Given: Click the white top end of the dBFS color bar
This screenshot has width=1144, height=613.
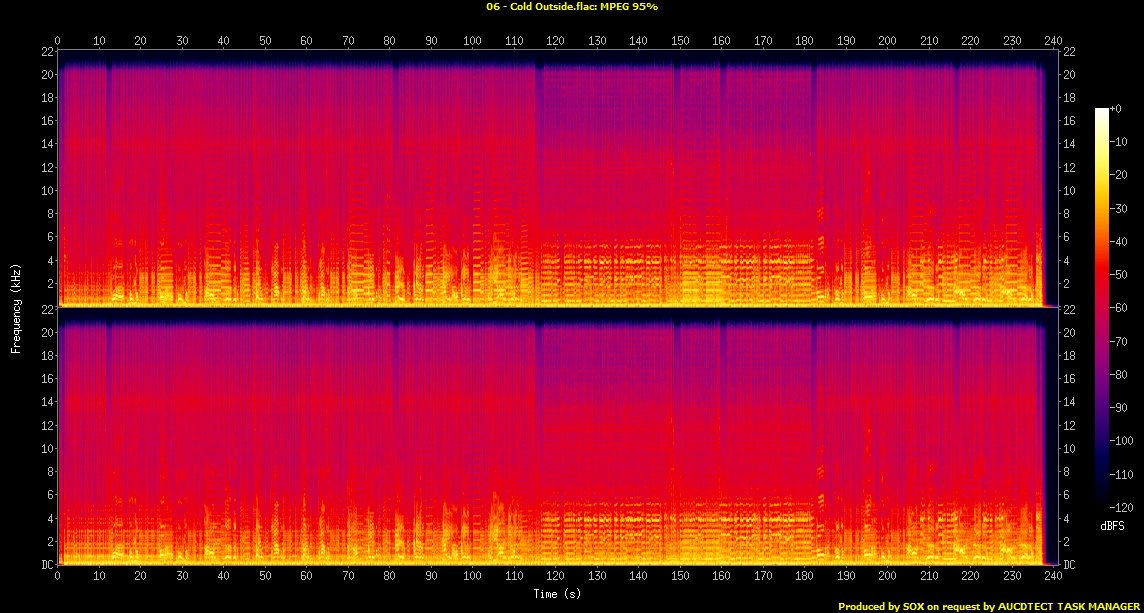Looking at the screenshot, I should tap(1101, 111).
